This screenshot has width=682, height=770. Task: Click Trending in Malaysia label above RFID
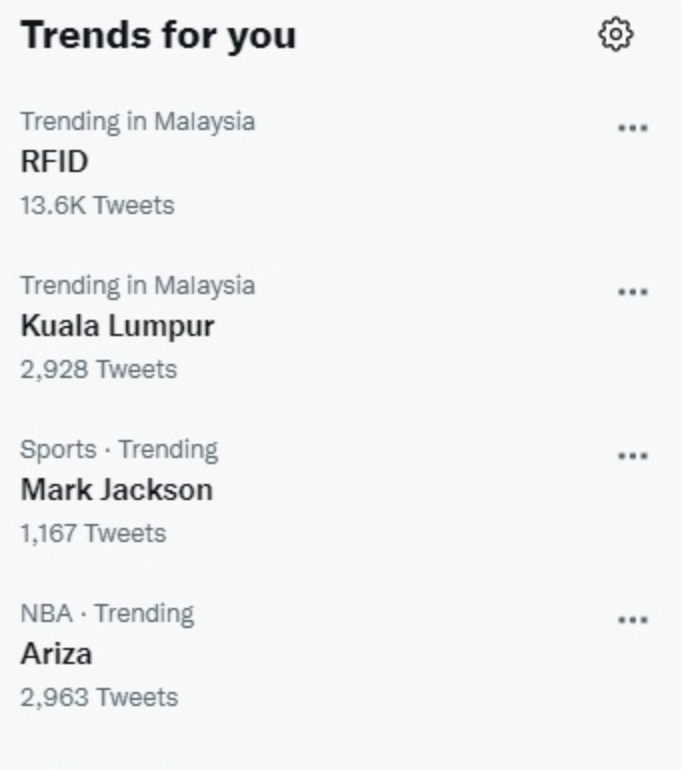tap(137, 121)
